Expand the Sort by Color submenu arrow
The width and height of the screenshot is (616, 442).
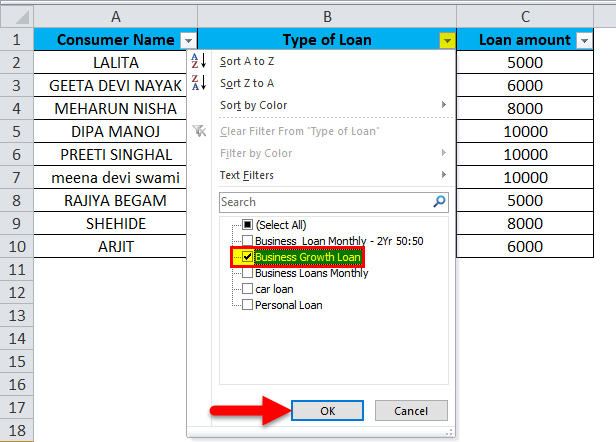click(444, 105)
